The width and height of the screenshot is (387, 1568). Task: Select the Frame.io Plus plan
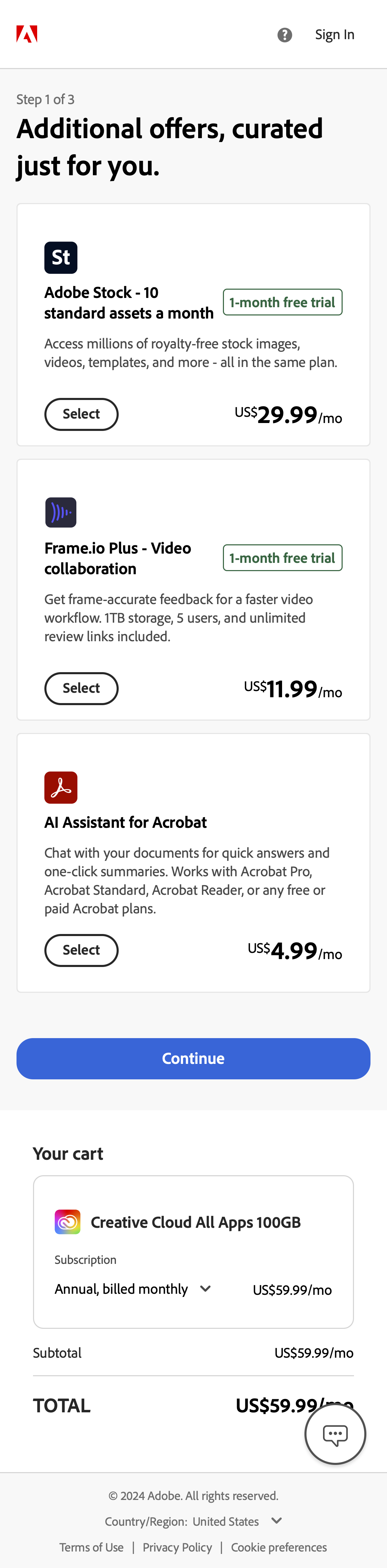81,688
